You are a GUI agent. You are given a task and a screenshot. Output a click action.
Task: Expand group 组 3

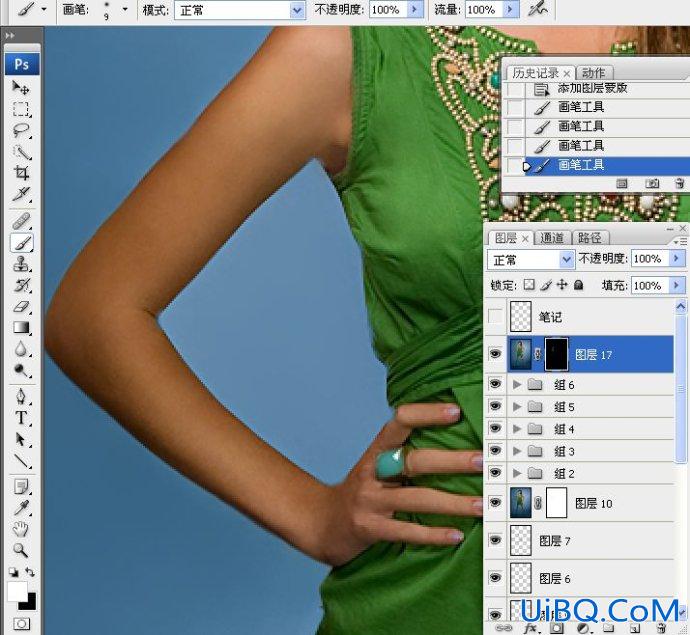pyautogui.click(x=517, y=451)
